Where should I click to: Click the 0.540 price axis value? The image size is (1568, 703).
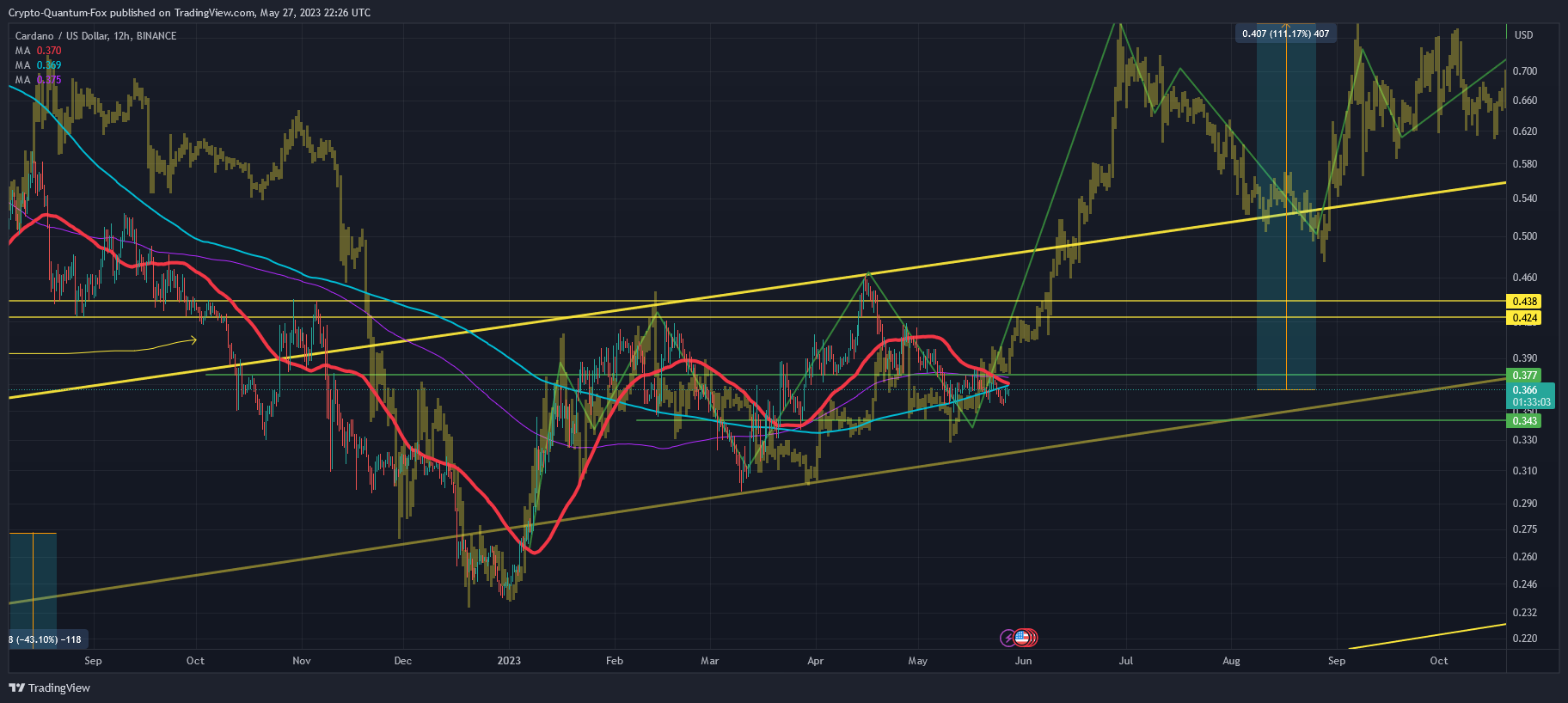coord(1525,199)
